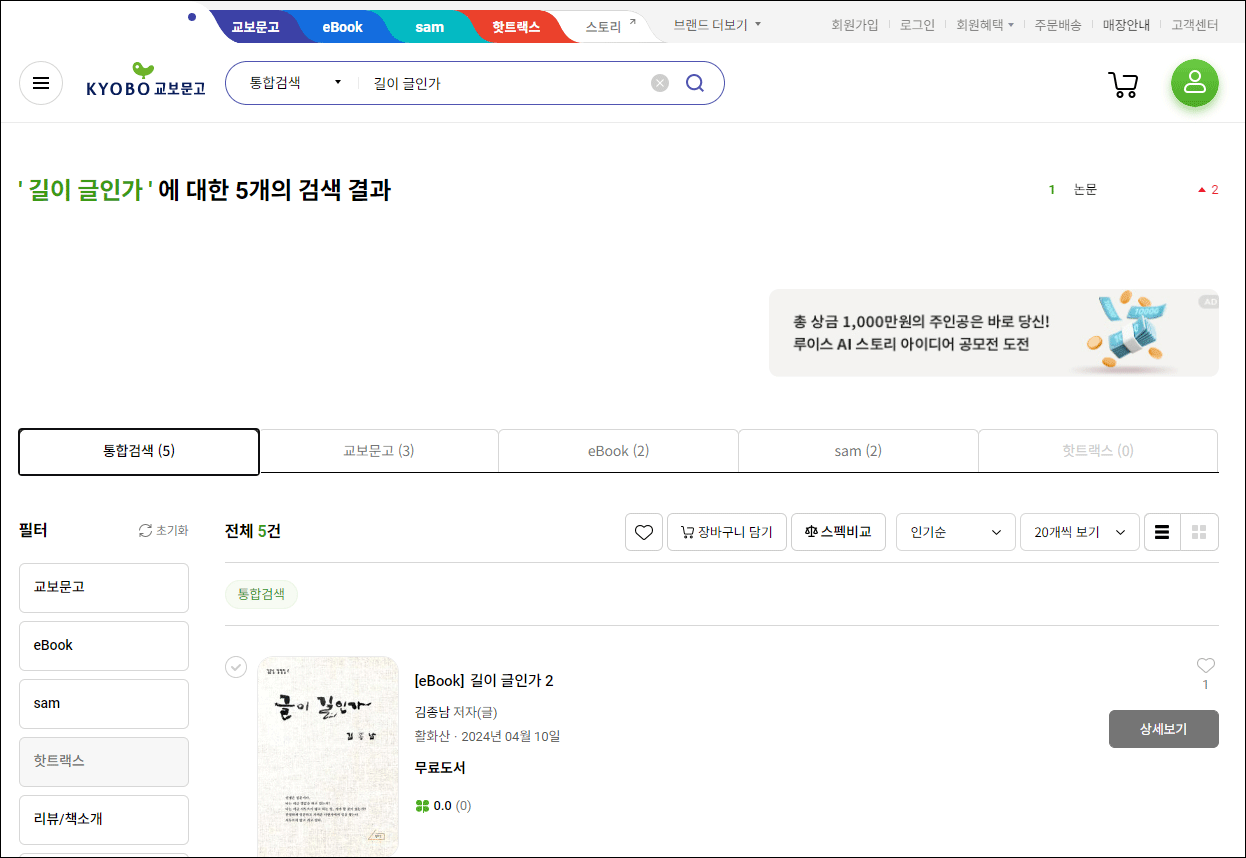Viewport: 1246px width, 858px height.
Task: Like the 길이 글인가 2 book heart
Action: pos(1206,666)
